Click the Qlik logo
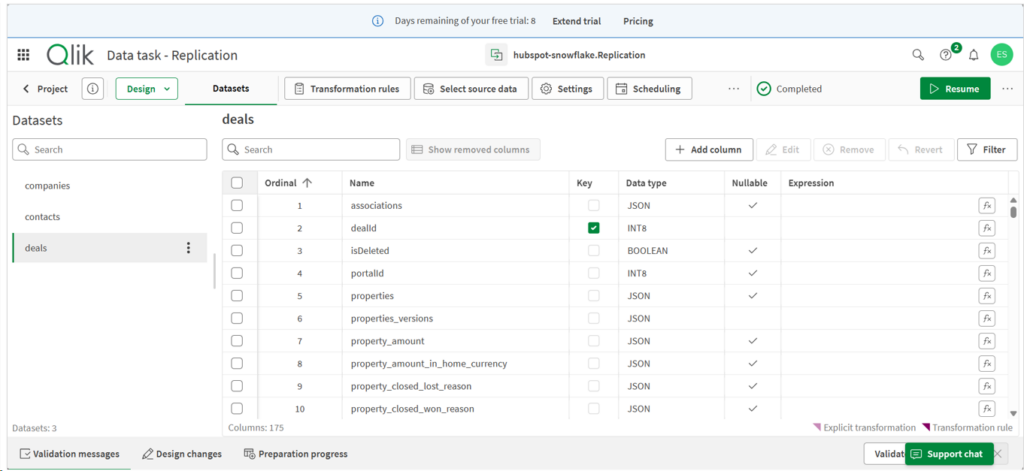This screenshot has height=471, width=1024. click(x=70, y=55)
